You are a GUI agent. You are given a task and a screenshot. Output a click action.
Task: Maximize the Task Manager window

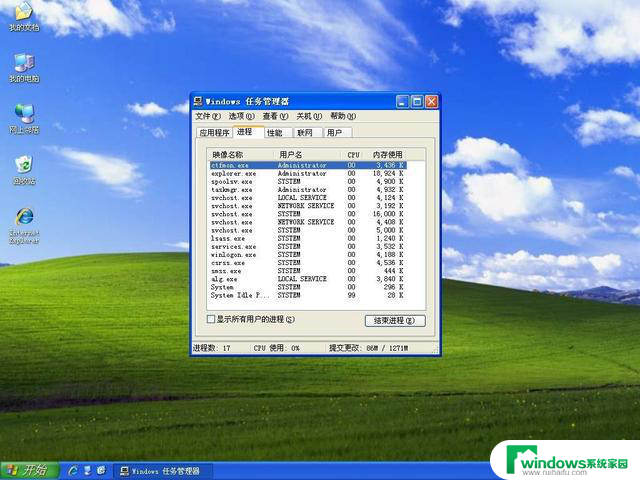417,102
